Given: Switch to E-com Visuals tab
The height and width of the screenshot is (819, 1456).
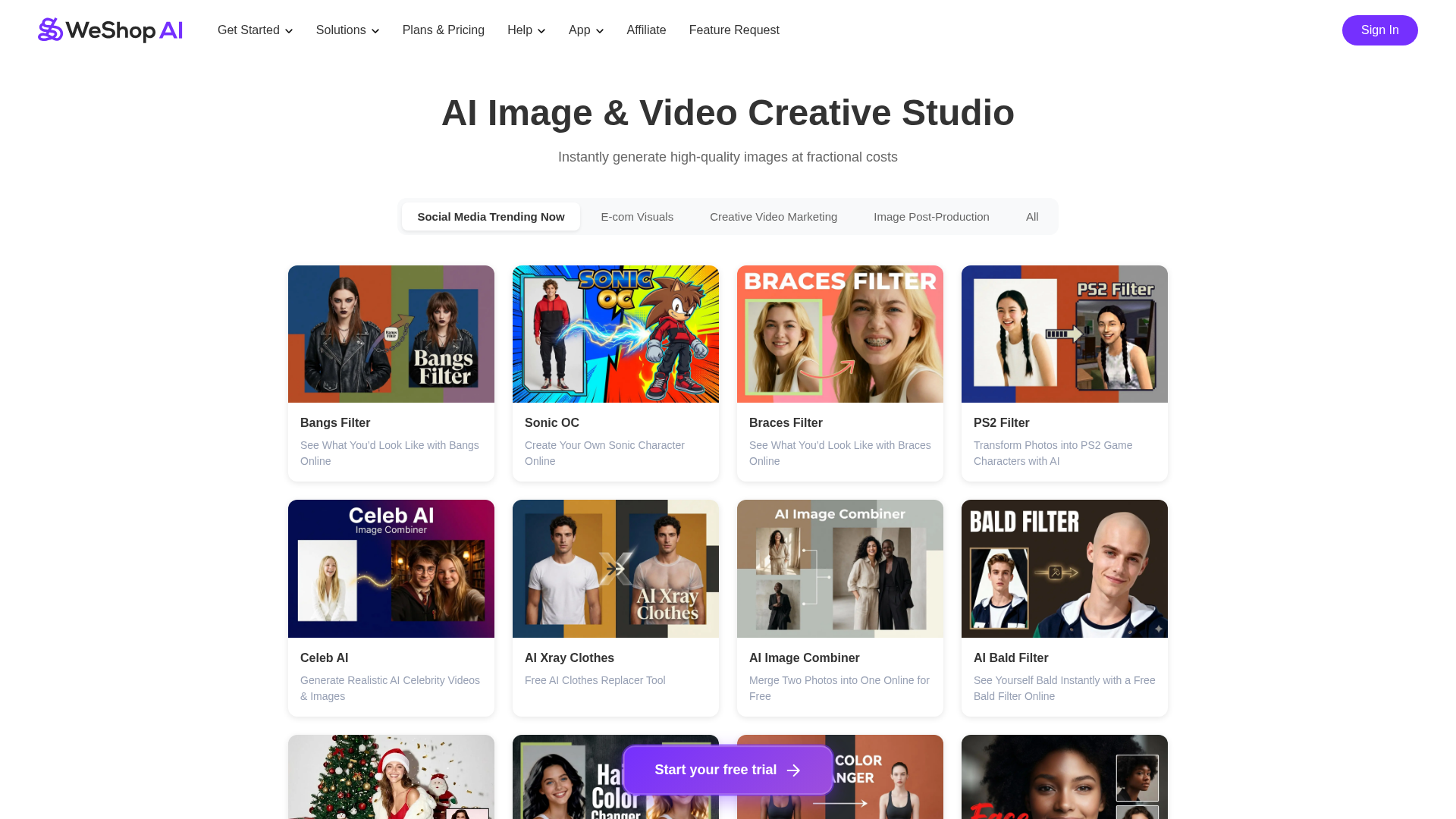Looking at the screenshot, I should (636, 217).
